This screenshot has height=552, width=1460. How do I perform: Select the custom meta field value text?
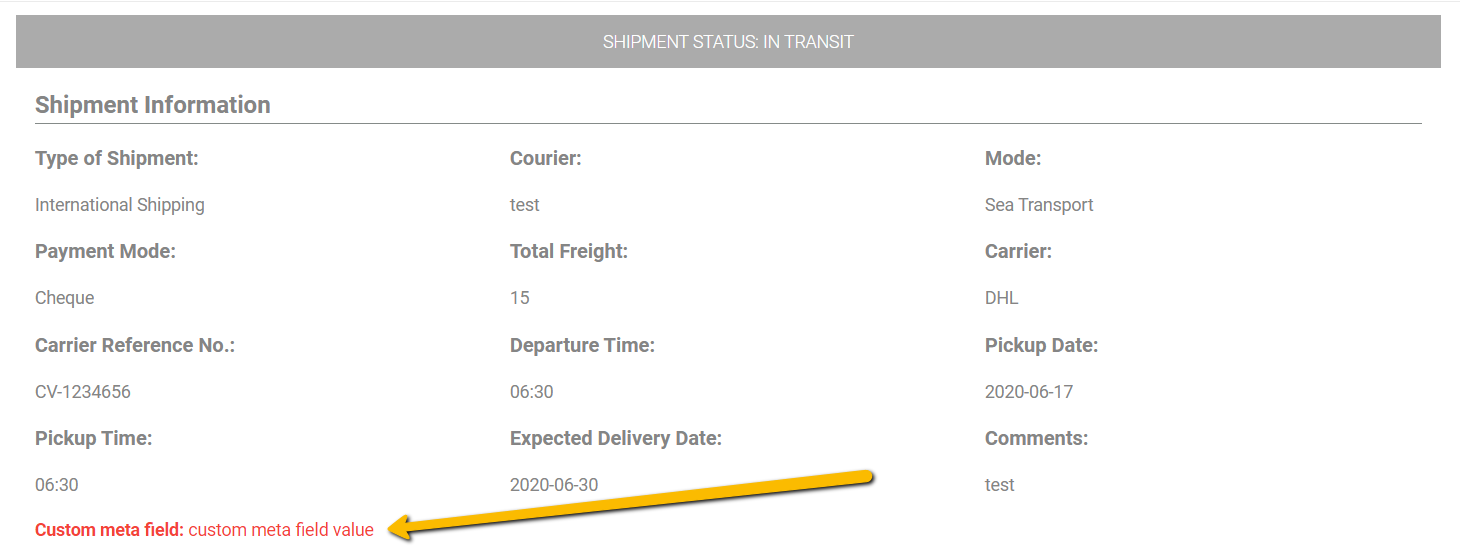point(281,530)
